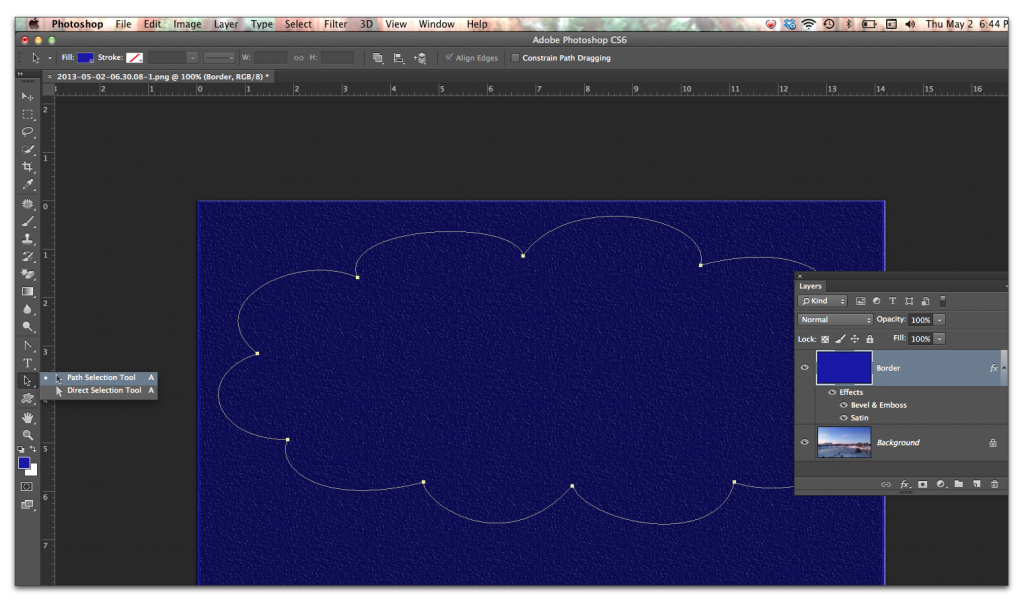Open the layer Fill slider dropdown
Viewport: 1024px width, 602px height.
[940, 339]
